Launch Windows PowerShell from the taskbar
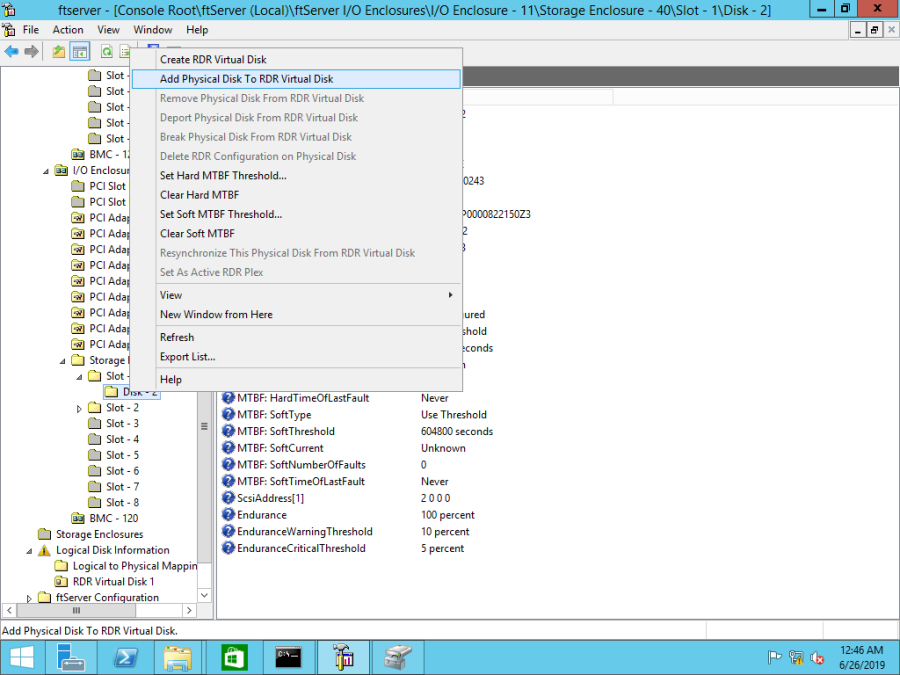The width and height of the screenshot is (900, 675). click(125, 657)
